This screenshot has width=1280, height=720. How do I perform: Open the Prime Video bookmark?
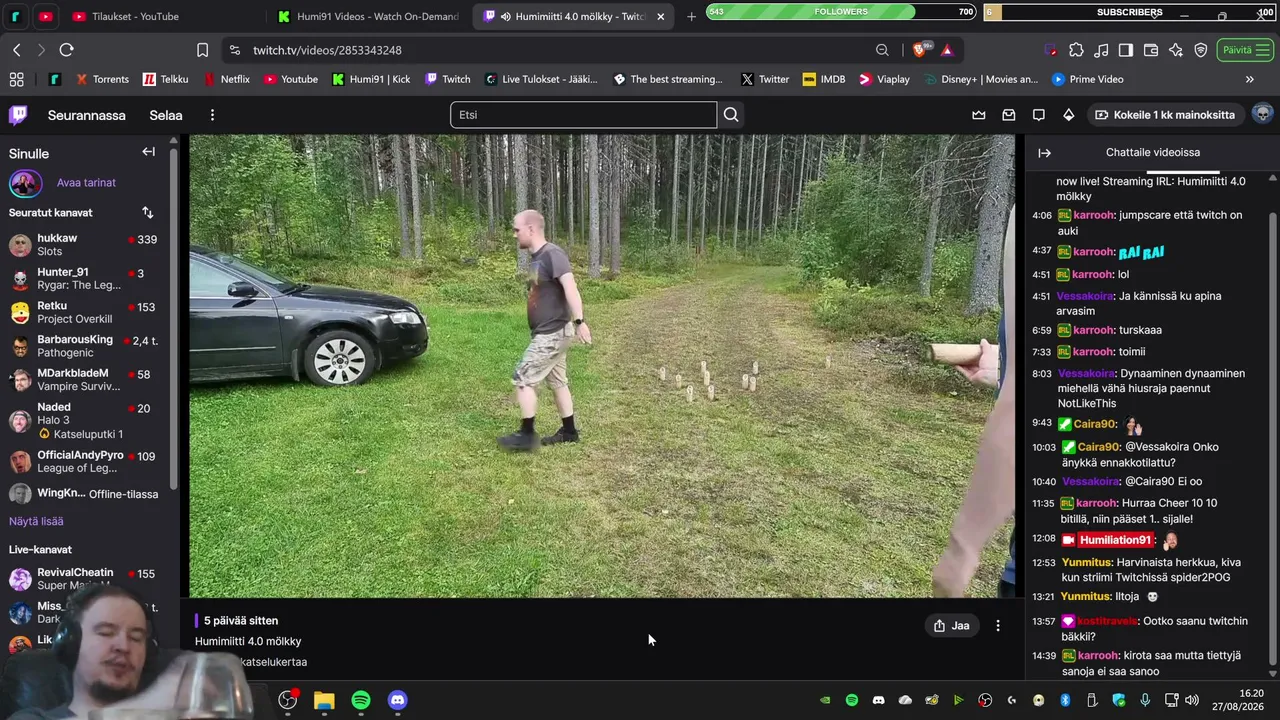[x=1087, y=79]
